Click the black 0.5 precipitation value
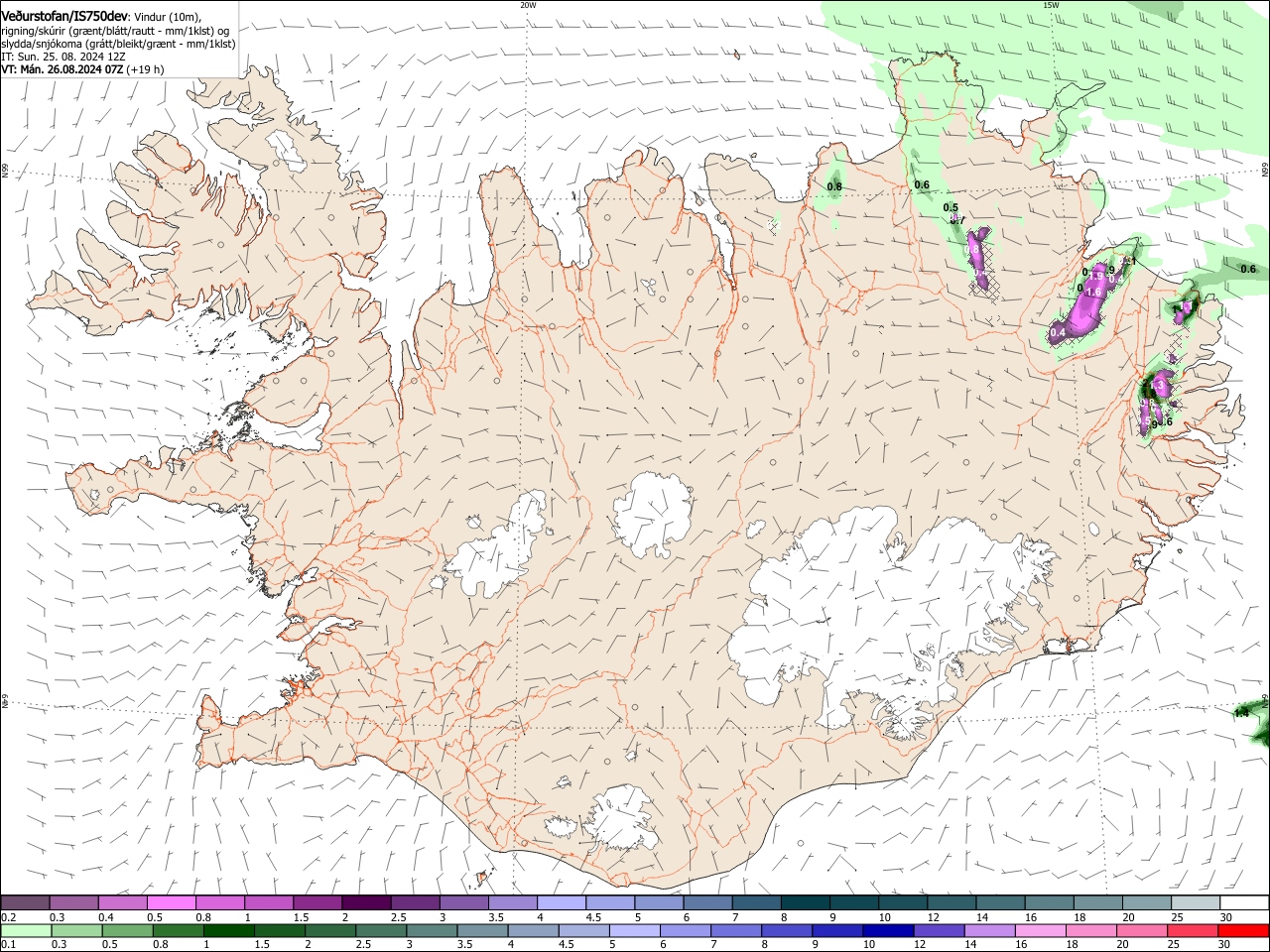This screenshot has width=1270, height=952. click(x=951, y=206)
